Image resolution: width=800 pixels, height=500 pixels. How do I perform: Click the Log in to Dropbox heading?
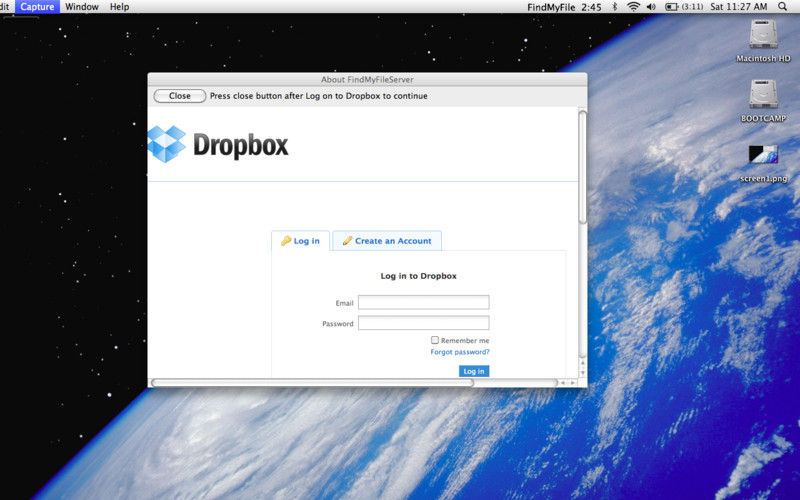(x=418, y=276)
